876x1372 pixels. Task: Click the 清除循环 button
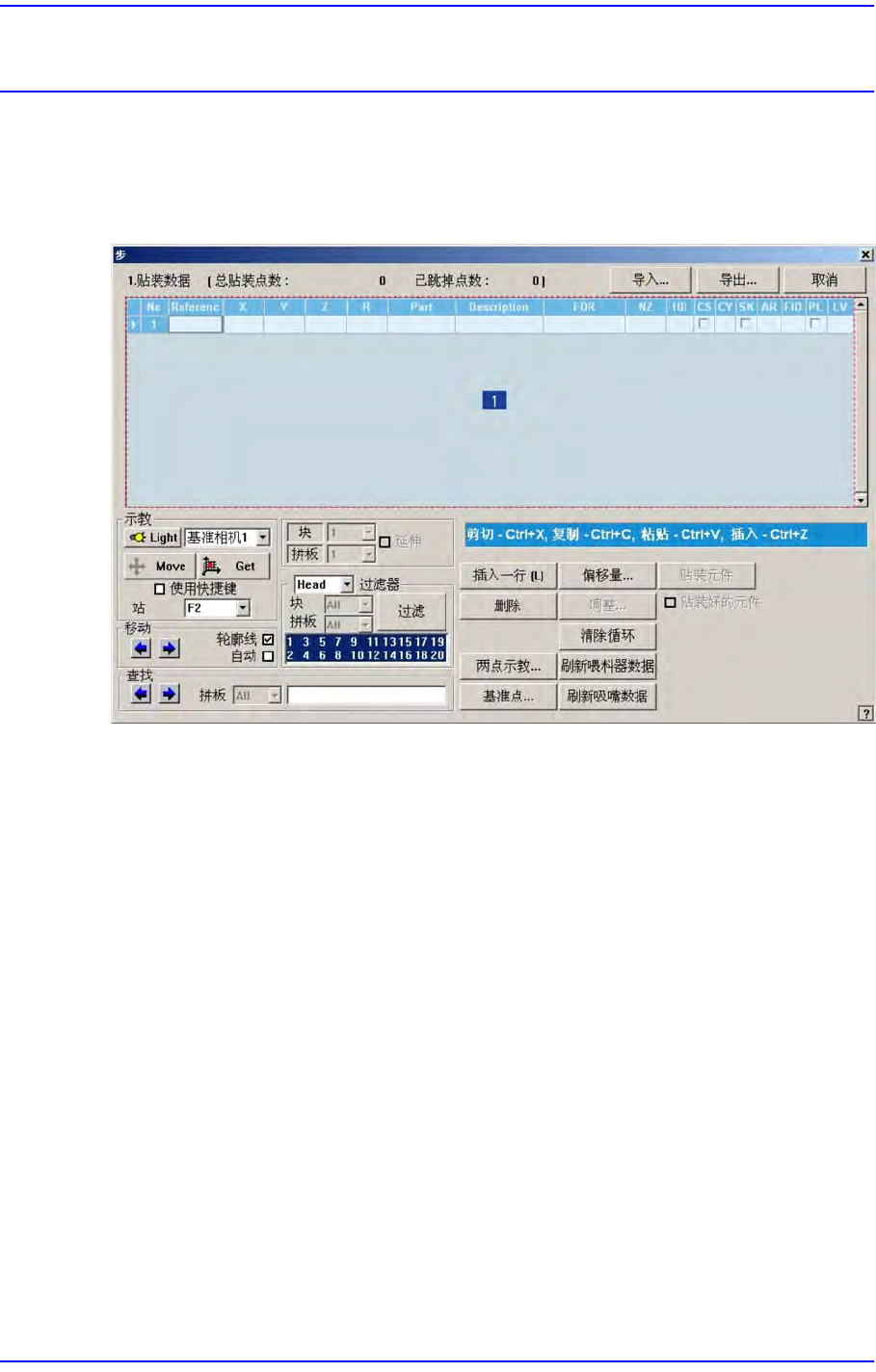607,635
